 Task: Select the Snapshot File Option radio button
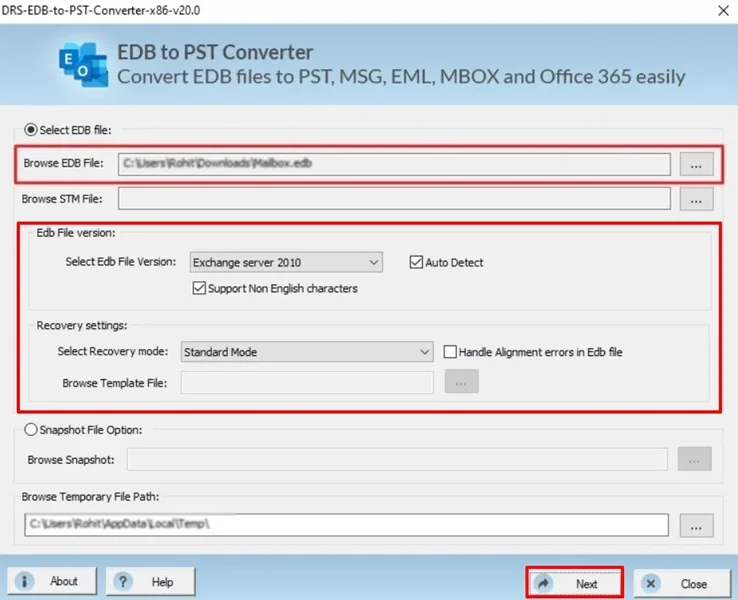(31, 429)
